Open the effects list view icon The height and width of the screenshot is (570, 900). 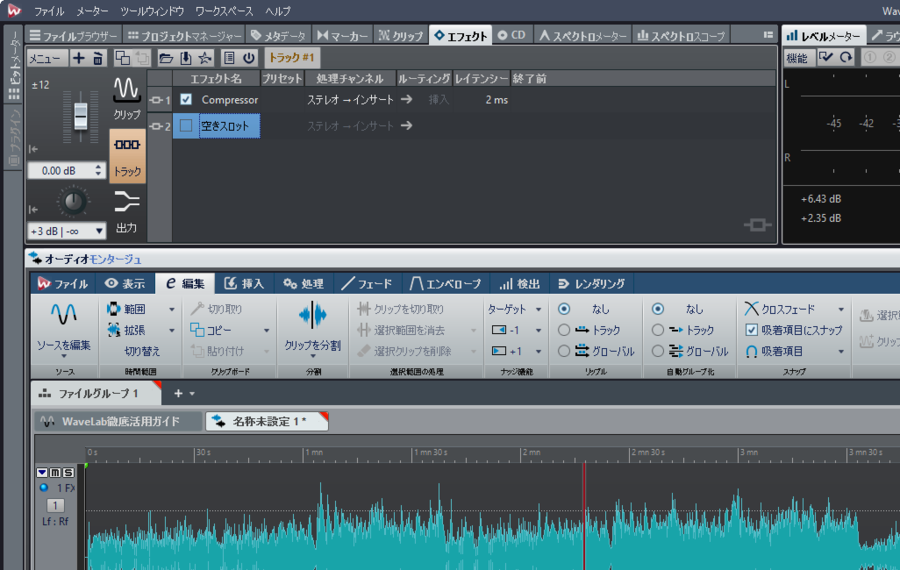(x=229, y=57)
